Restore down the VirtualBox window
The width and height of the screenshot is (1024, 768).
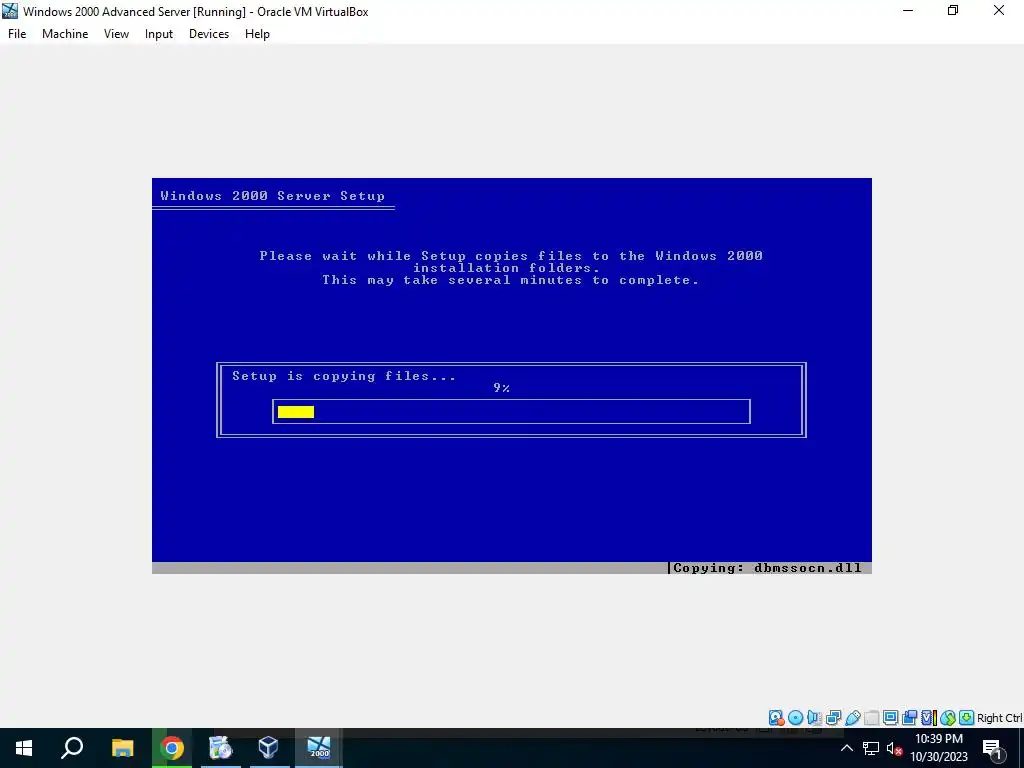point(953,11)
